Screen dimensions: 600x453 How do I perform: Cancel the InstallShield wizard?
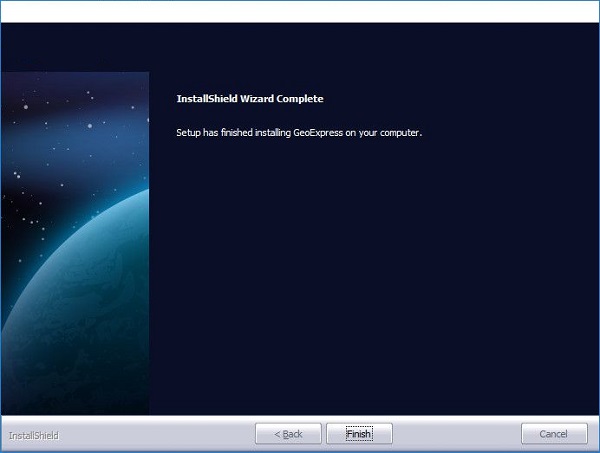(554, 433)
